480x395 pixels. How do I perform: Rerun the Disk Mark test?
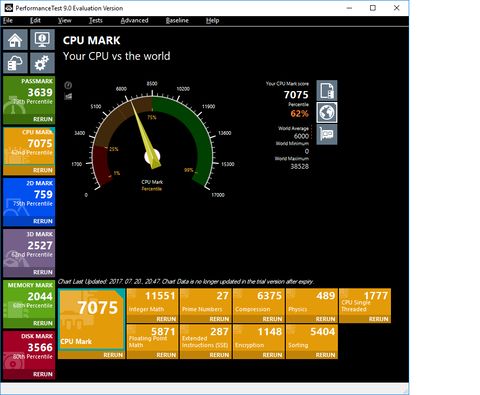tap(43, 374)
